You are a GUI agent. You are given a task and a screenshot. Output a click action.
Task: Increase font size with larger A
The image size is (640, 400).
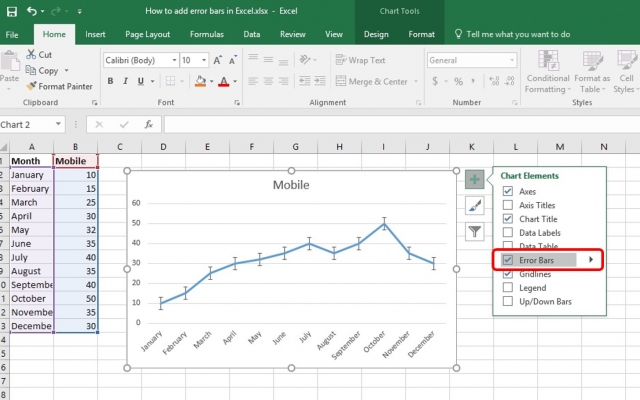click(218, 60)
